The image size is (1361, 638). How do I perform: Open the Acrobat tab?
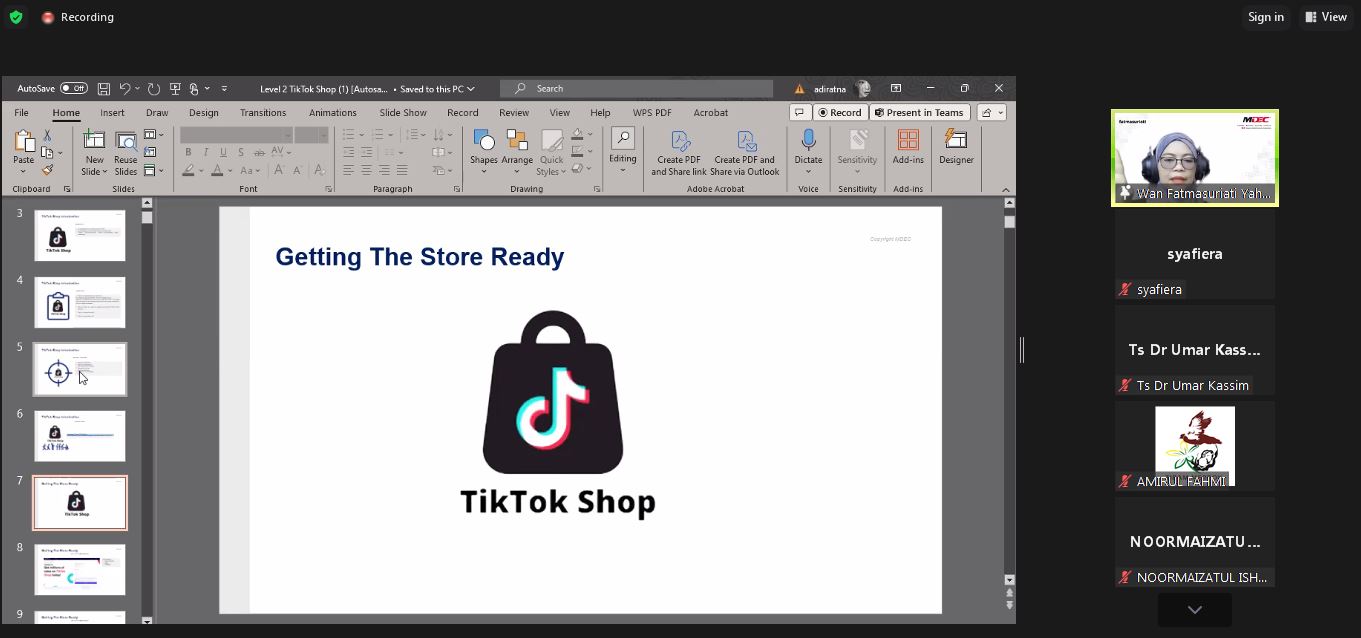[711, 113]
